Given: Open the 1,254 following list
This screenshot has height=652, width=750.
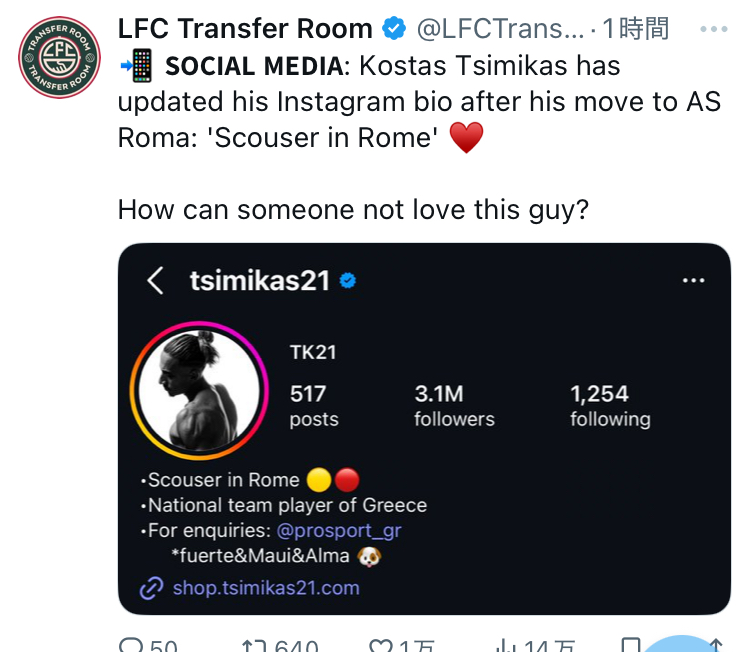Looking at the screenshot, I should [609, 406].
